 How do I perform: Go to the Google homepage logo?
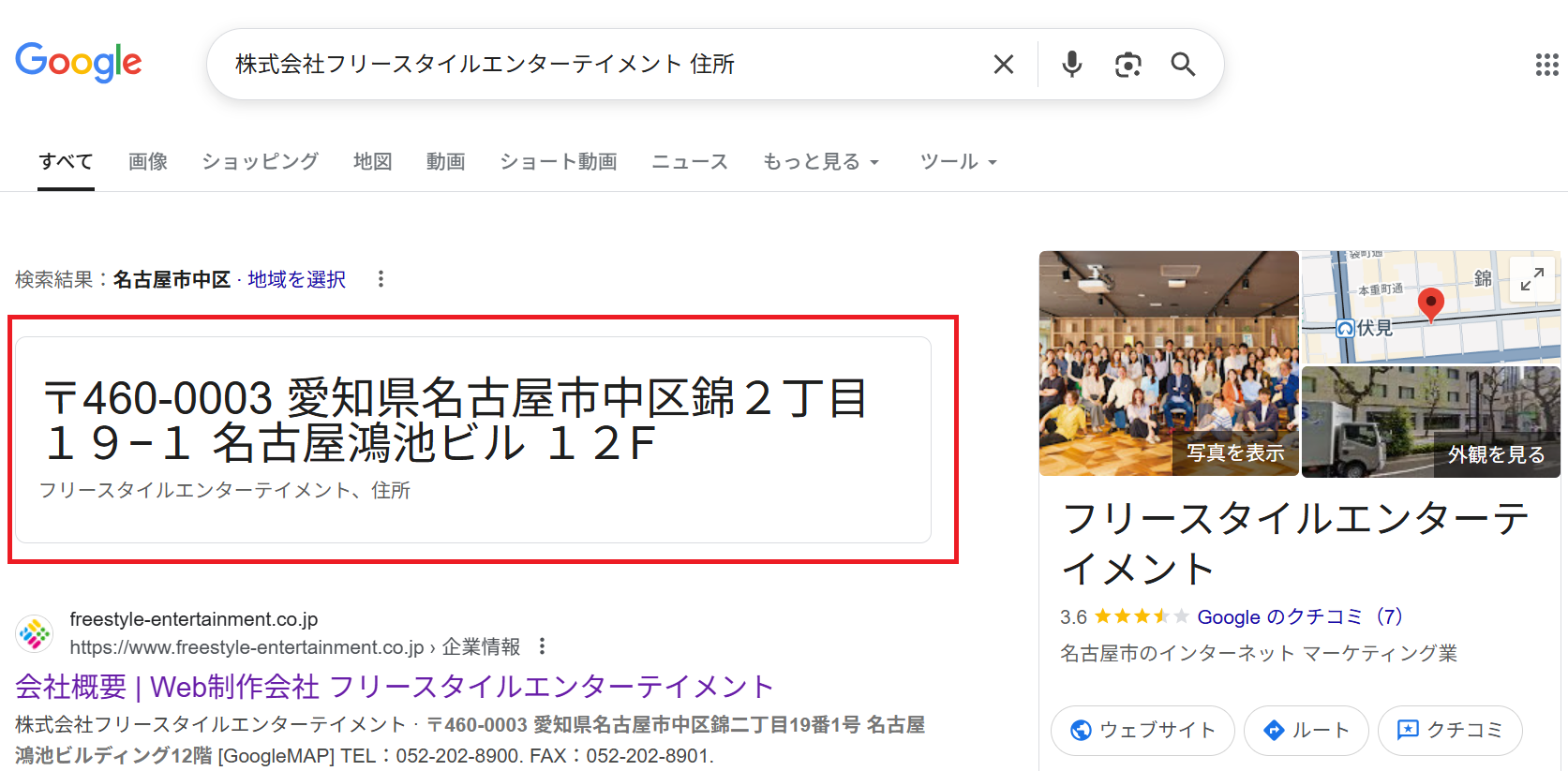tap(79, 63)
